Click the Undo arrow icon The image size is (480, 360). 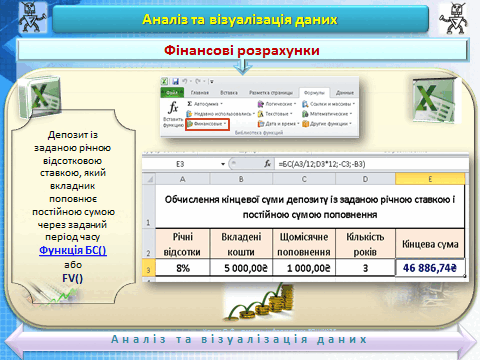tap(185, 81)
